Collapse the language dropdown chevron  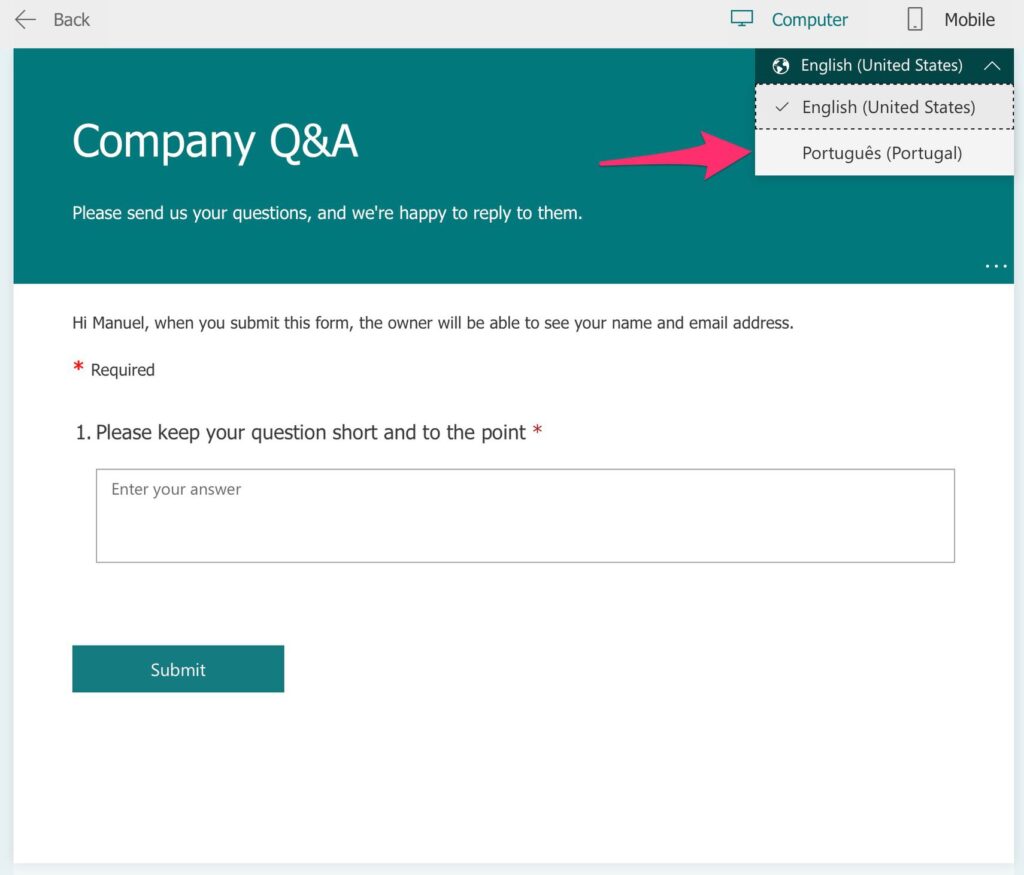click(x=992, y=65)
